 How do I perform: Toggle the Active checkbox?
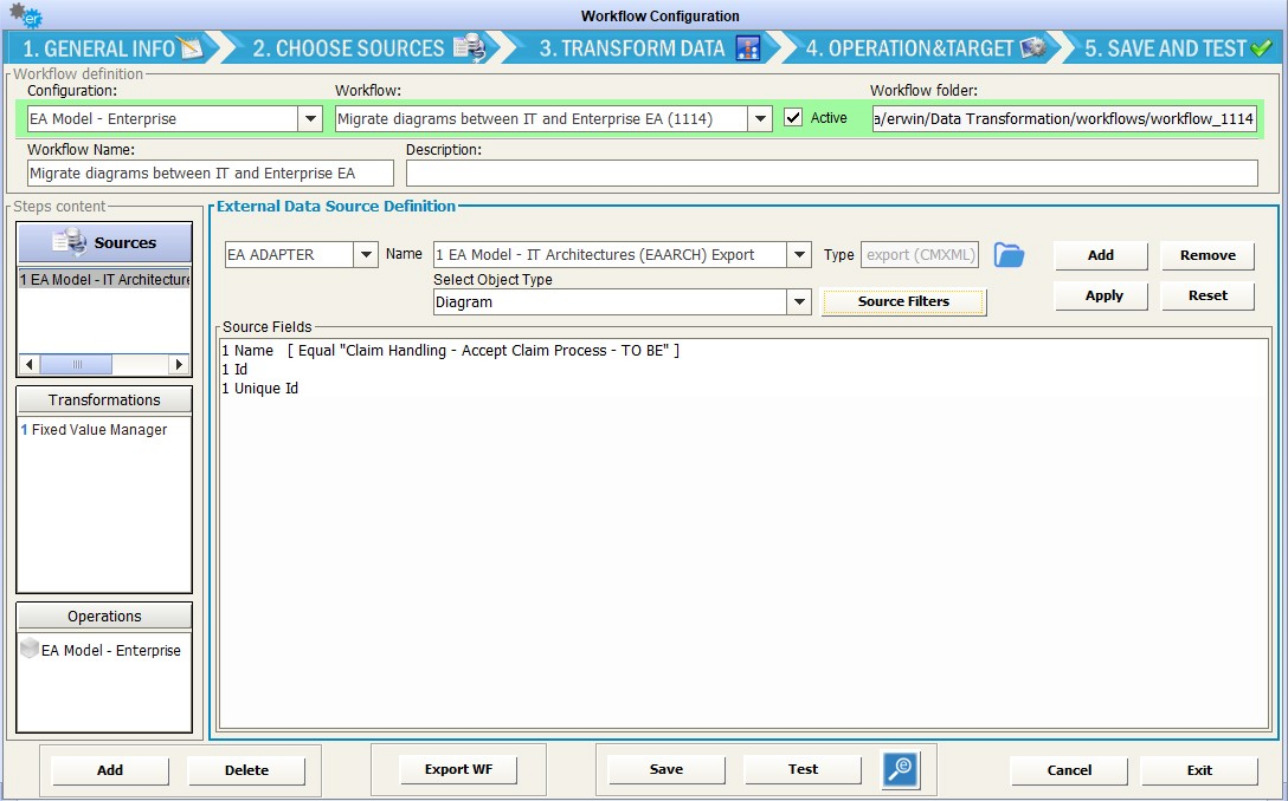tap(793, 118)
